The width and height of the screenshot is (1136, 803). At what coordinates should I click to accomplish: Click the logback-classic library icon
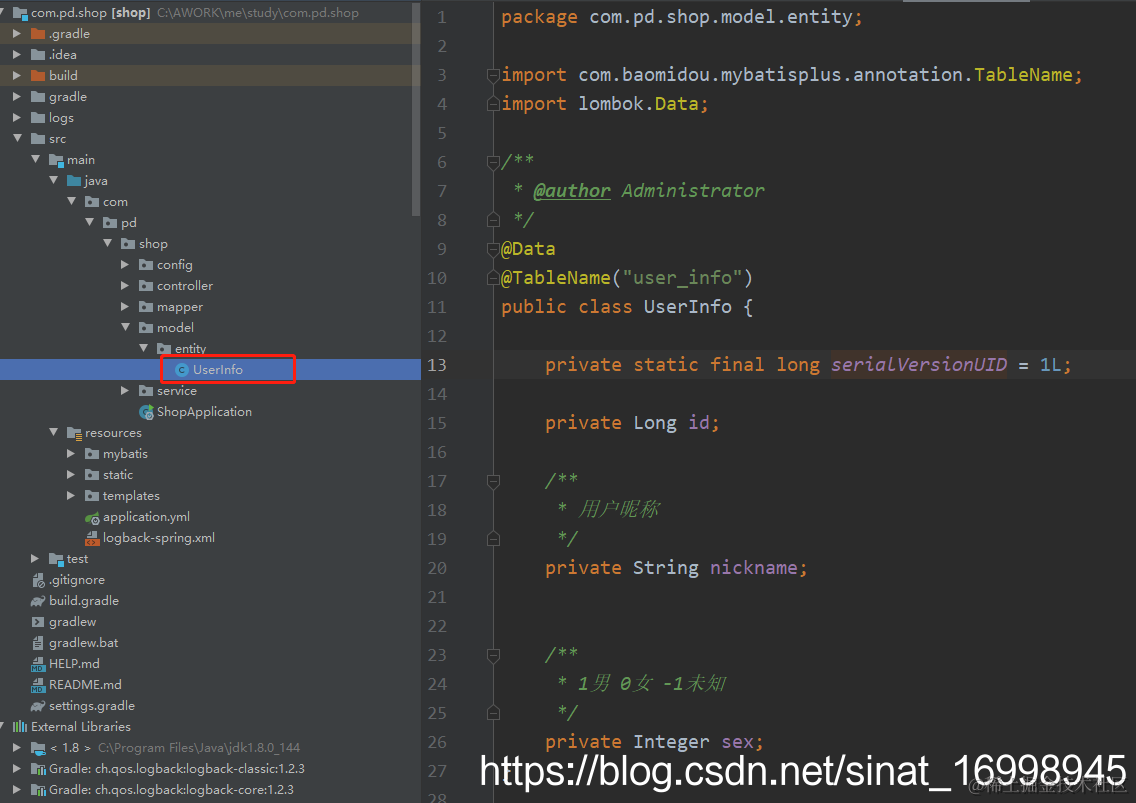[x=38, y=769]
